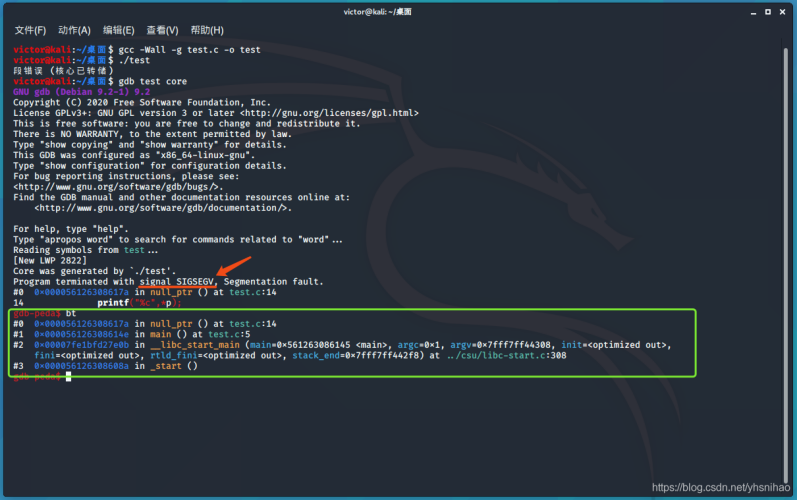Click the gpl.html license URL
The image size is (797, 500).
pos(329,113)
